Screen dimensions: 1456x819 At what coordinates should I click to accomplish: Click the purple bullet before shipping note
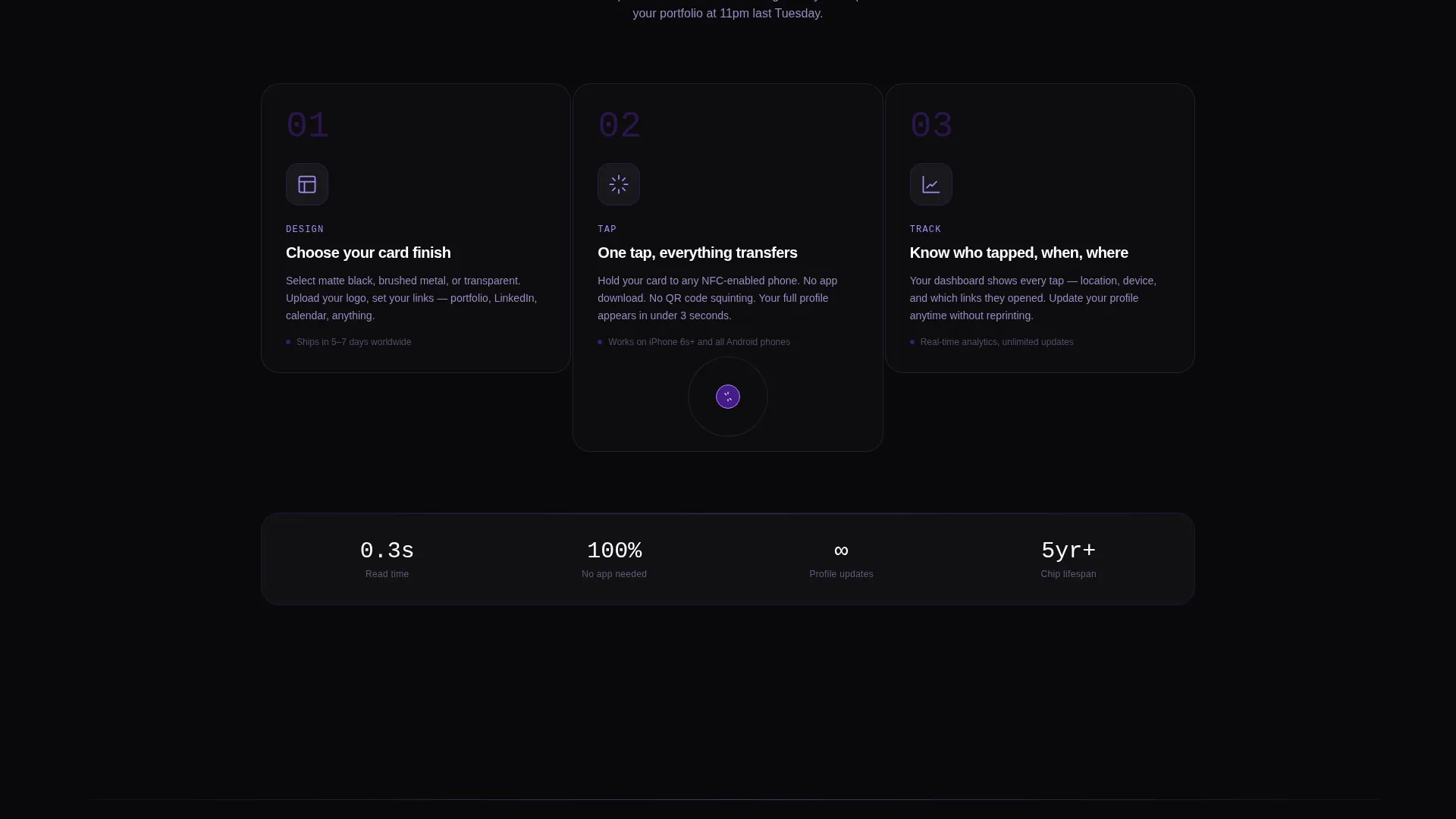coord(288,342)
